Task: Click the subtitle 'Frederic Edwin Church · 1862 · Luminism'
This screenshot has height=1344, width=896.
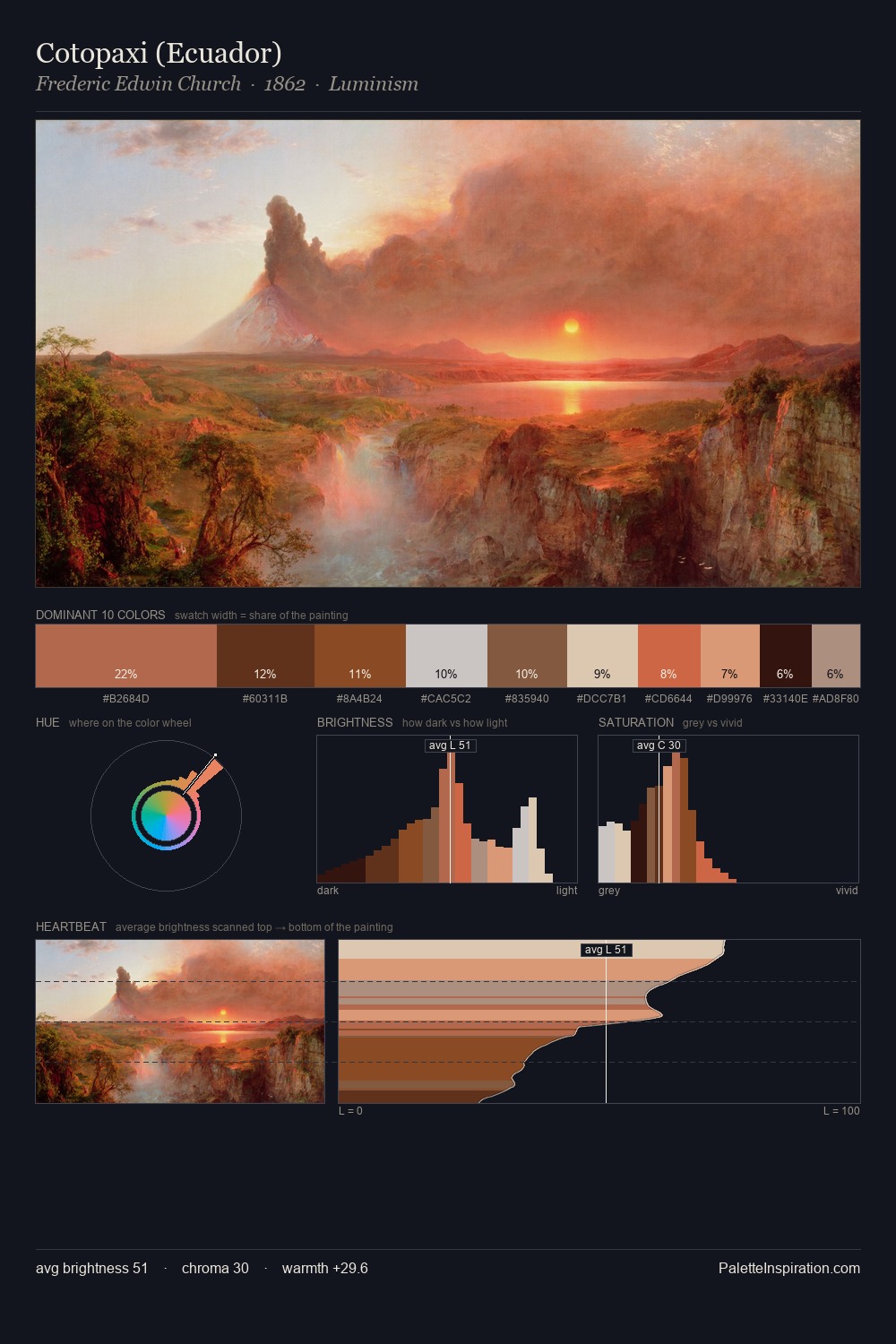Action: click(227, 84)
